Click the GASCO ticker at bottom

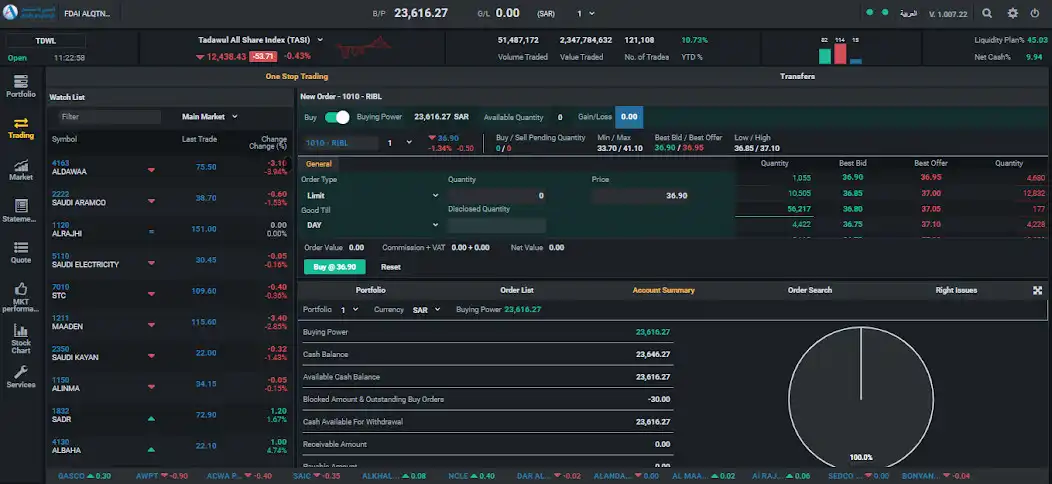pos(85,476)
